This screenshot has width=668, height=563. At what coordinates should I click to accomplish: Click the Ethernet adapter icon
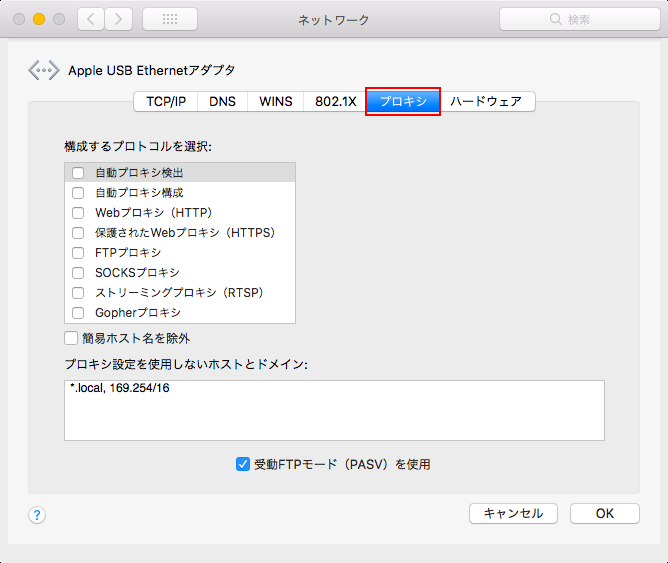coord(43,70)
